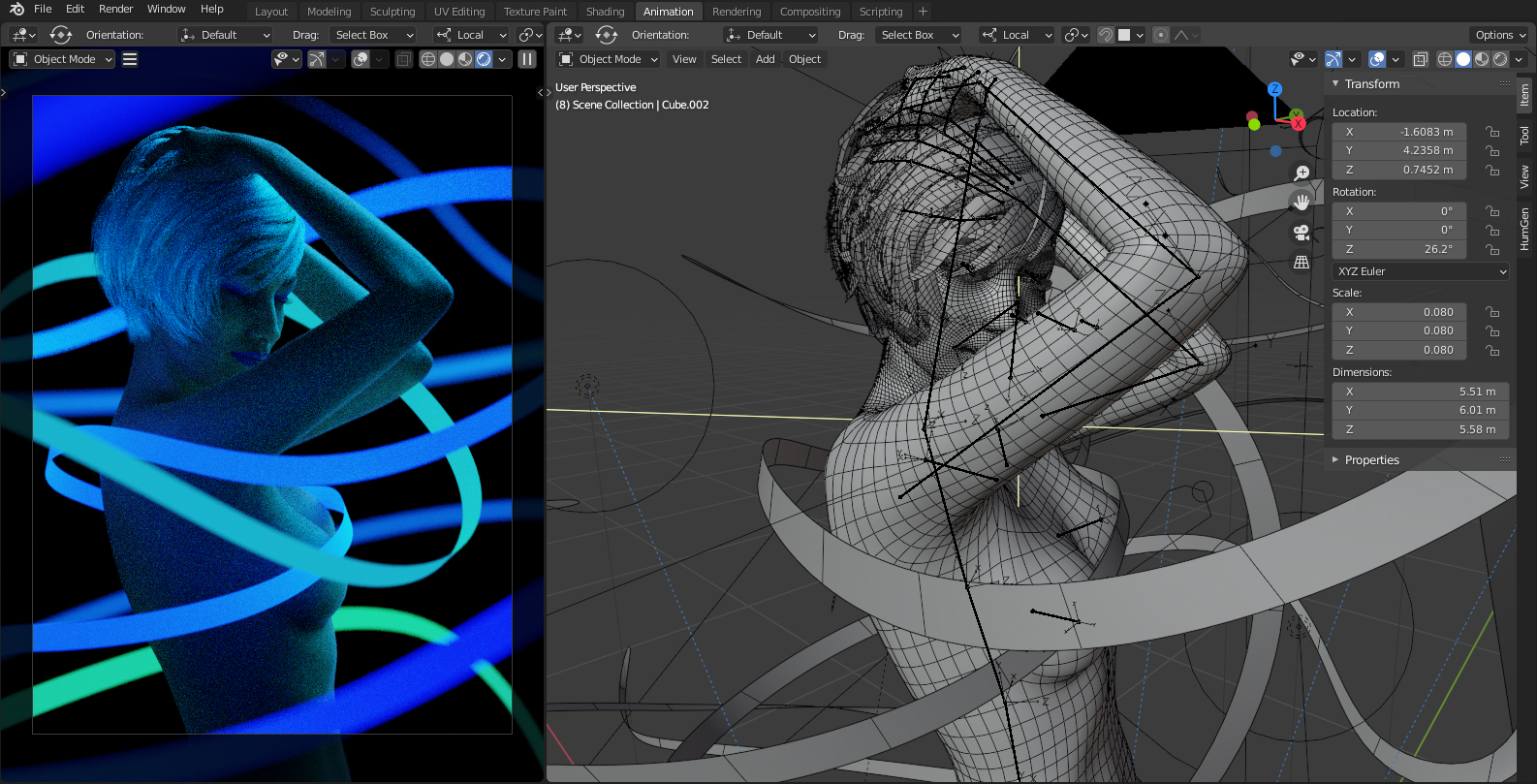Select rendered shading in left viewport header
The width and height of the screenshot is (1537, 784).
point(484,59)
